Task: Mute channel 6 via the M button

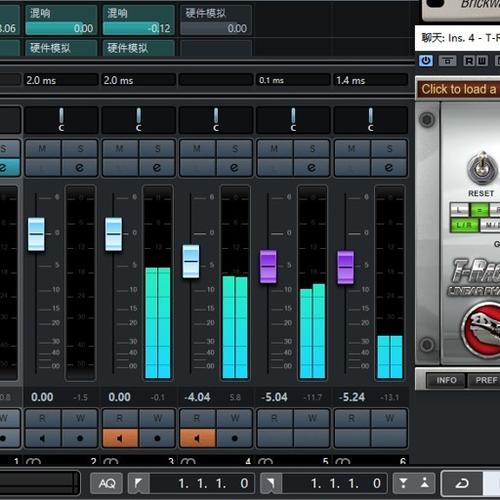Action: coord(352,149)
